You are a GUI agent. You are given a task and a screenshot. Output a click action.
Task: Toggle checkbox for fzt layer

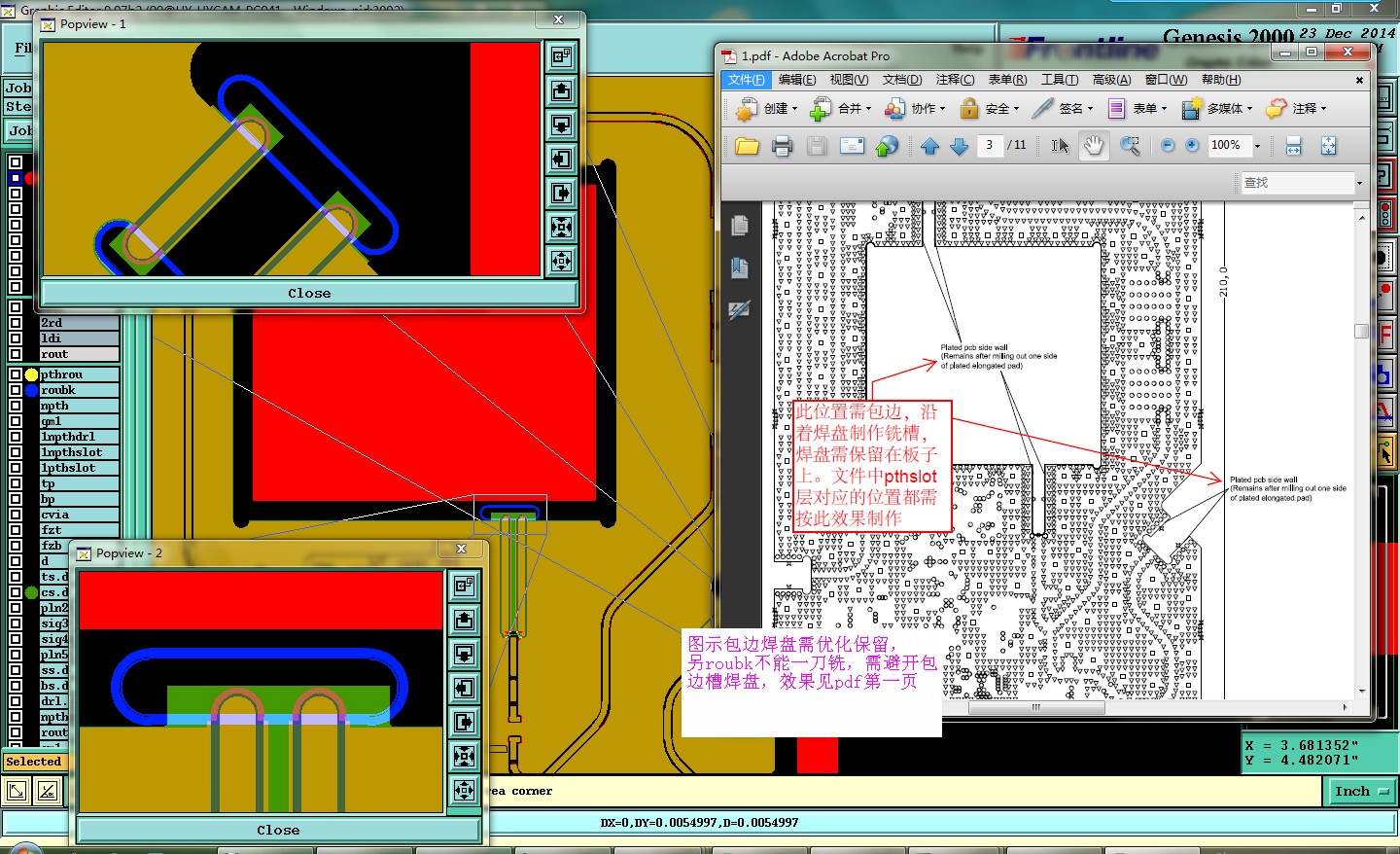pyautogui.click(x=16, y=530)
